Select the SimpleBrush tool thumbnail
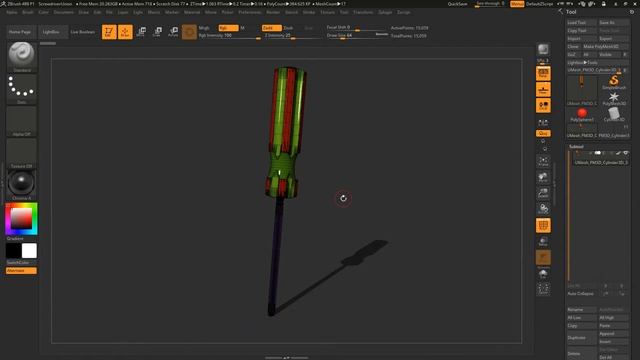The height and width of the screenshot is (360, 640). click(613, 83)
